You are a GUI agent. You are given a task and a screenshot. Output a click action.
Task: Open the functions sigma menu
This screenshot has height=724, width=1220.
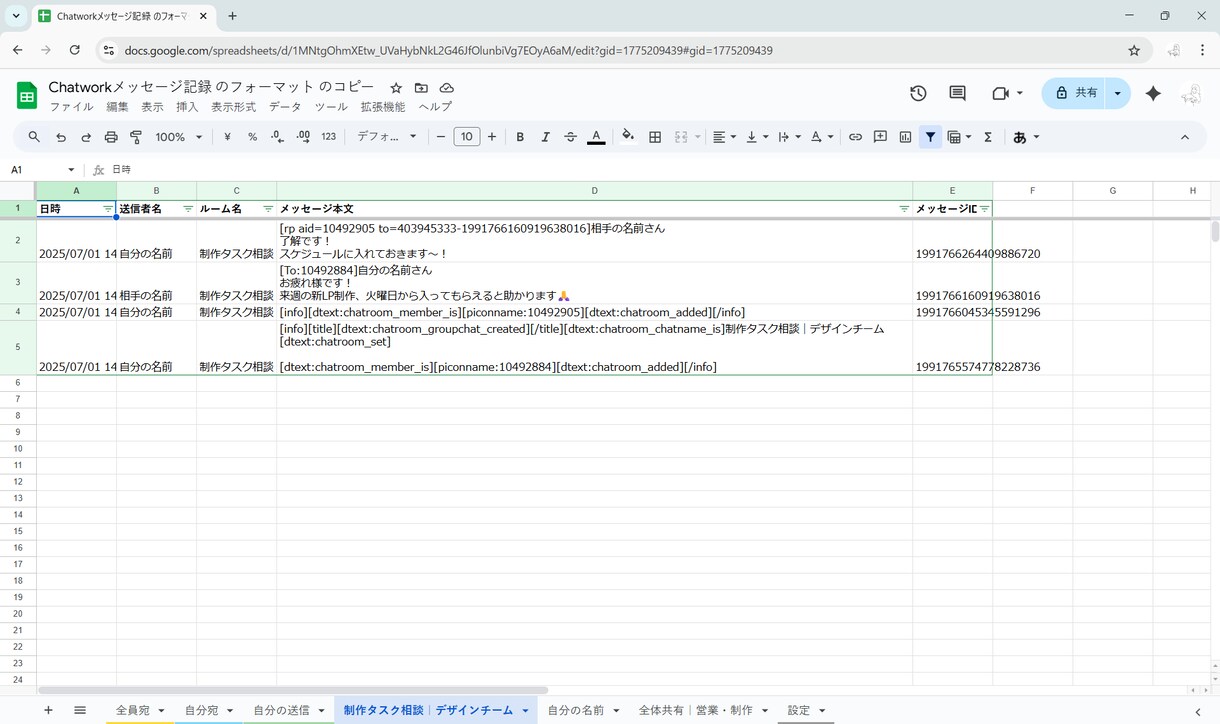click(x=988, y=137)
